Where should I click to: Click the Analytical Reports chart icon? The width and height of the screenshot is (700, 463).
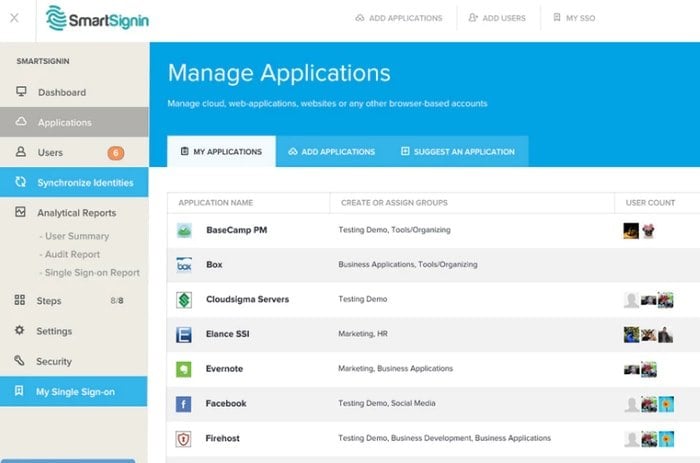click(x=21, y=212)
